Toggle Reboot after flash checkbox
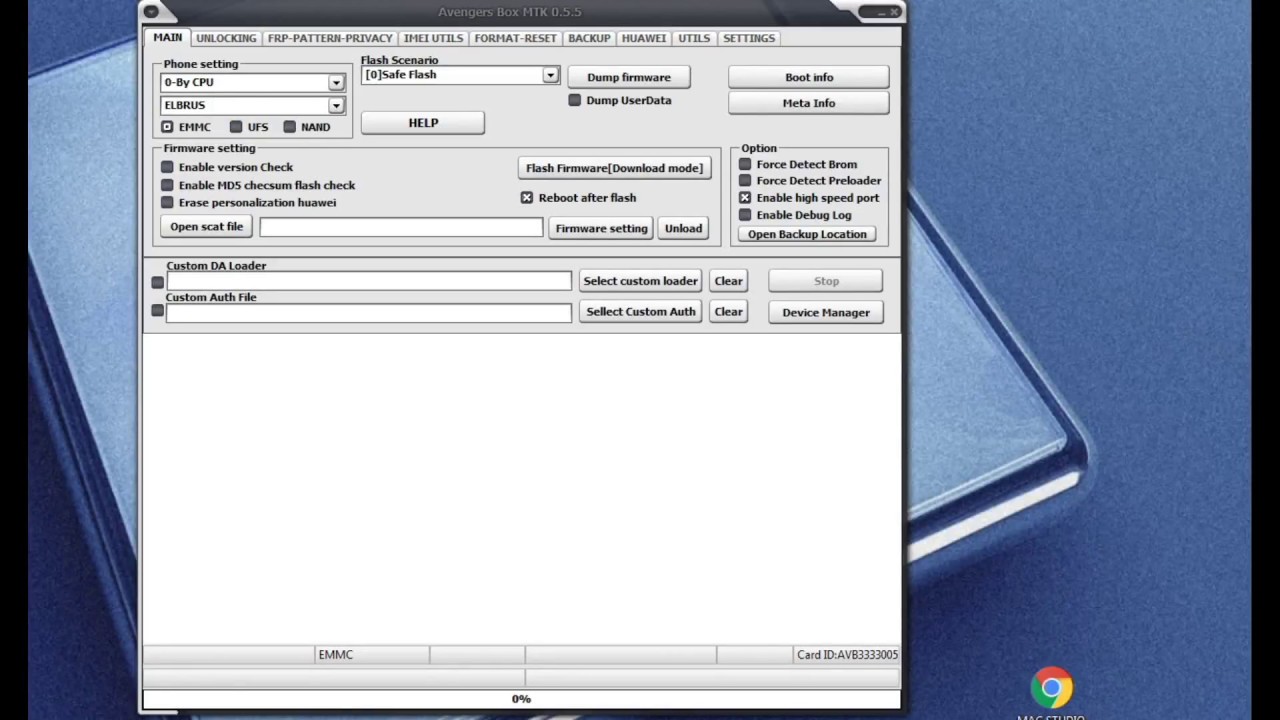This screenshot has height=720, width=1280. coord(527,198)
